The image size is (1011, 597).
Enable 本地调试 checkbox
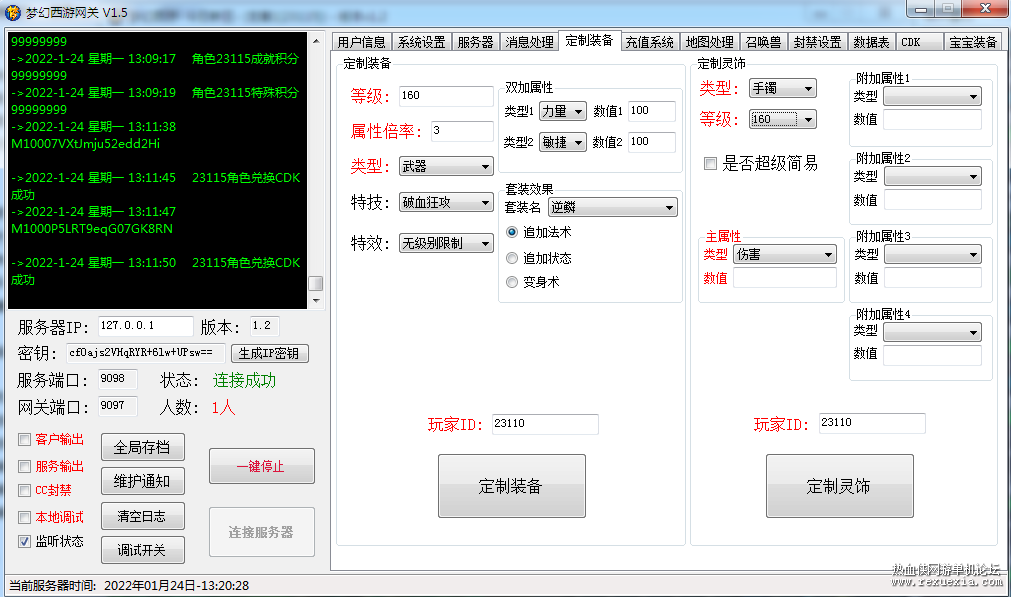(x=25, y=517)
